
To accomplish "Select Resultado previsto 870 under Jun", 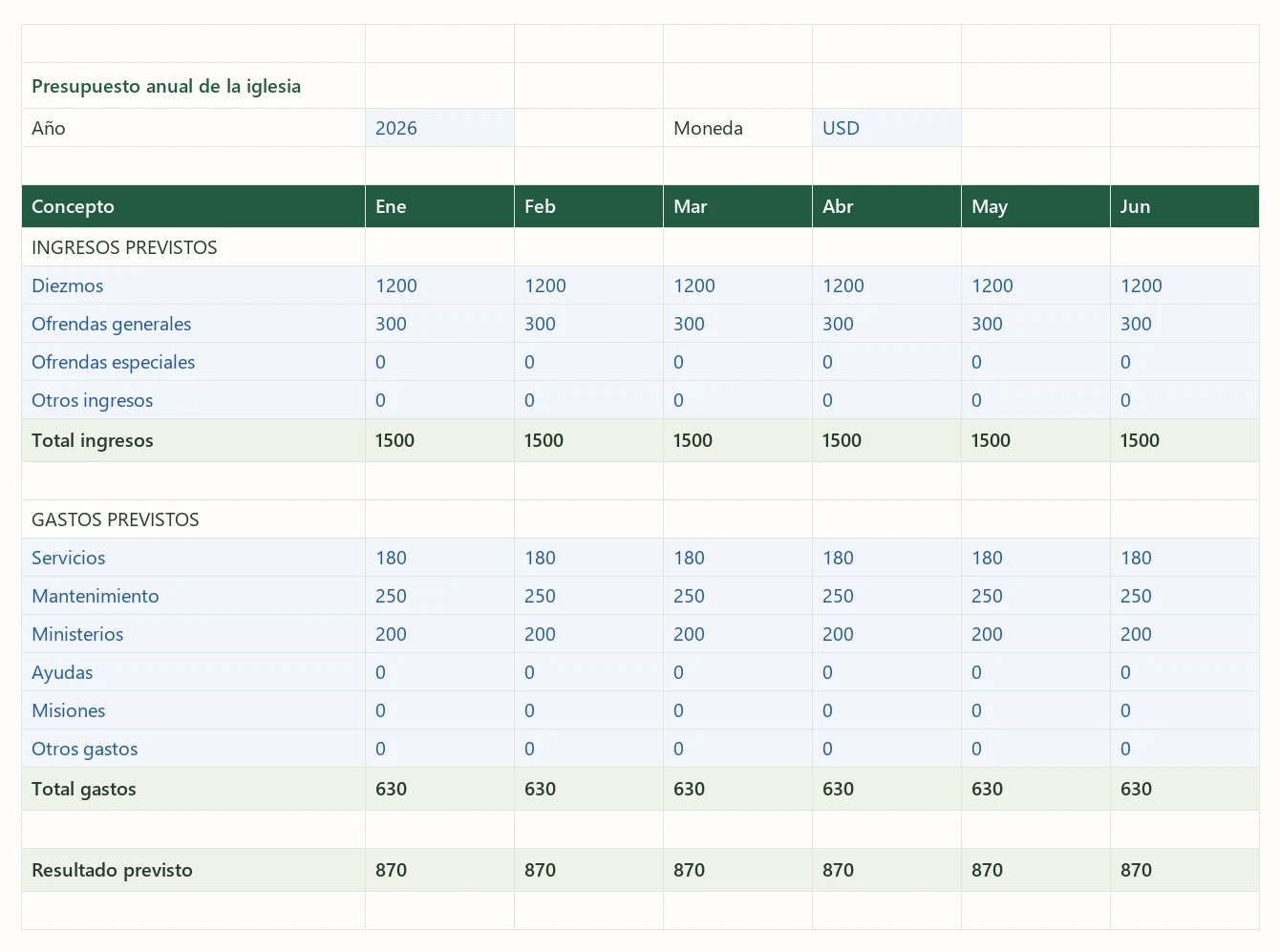I will [x=1184, y=870].
